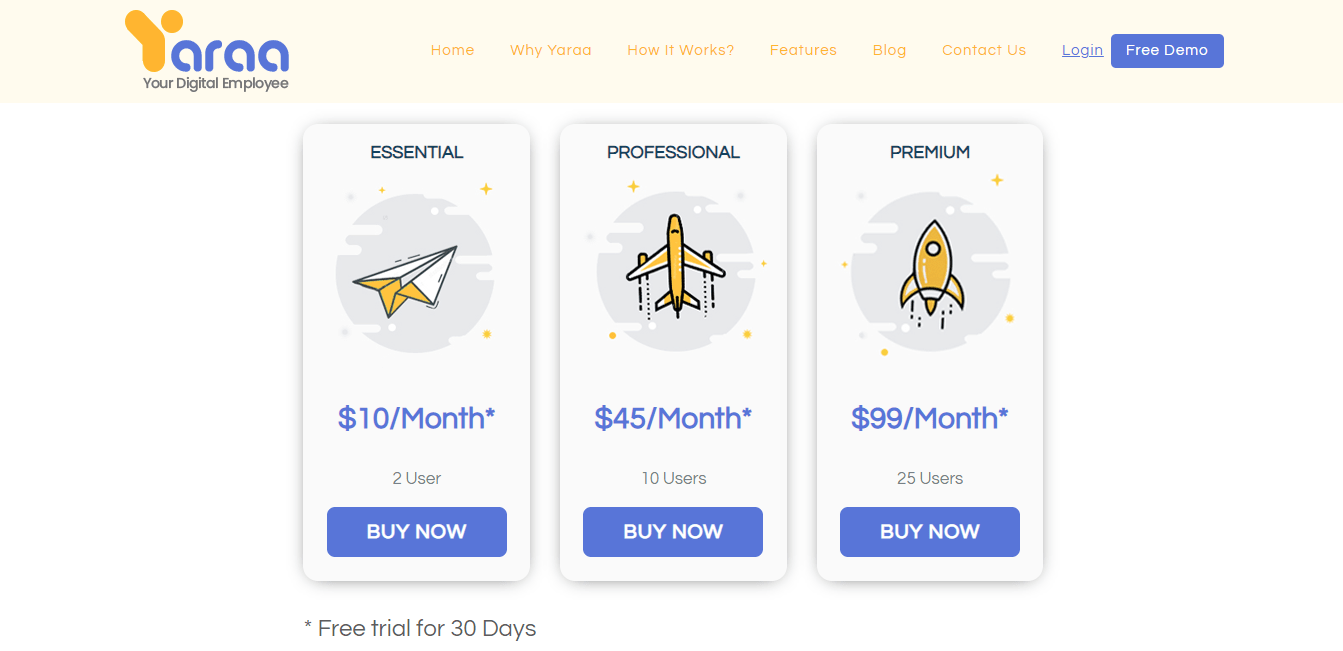
Task: Click the airplane Professional plan icon
Action: [x=675, y=267]
